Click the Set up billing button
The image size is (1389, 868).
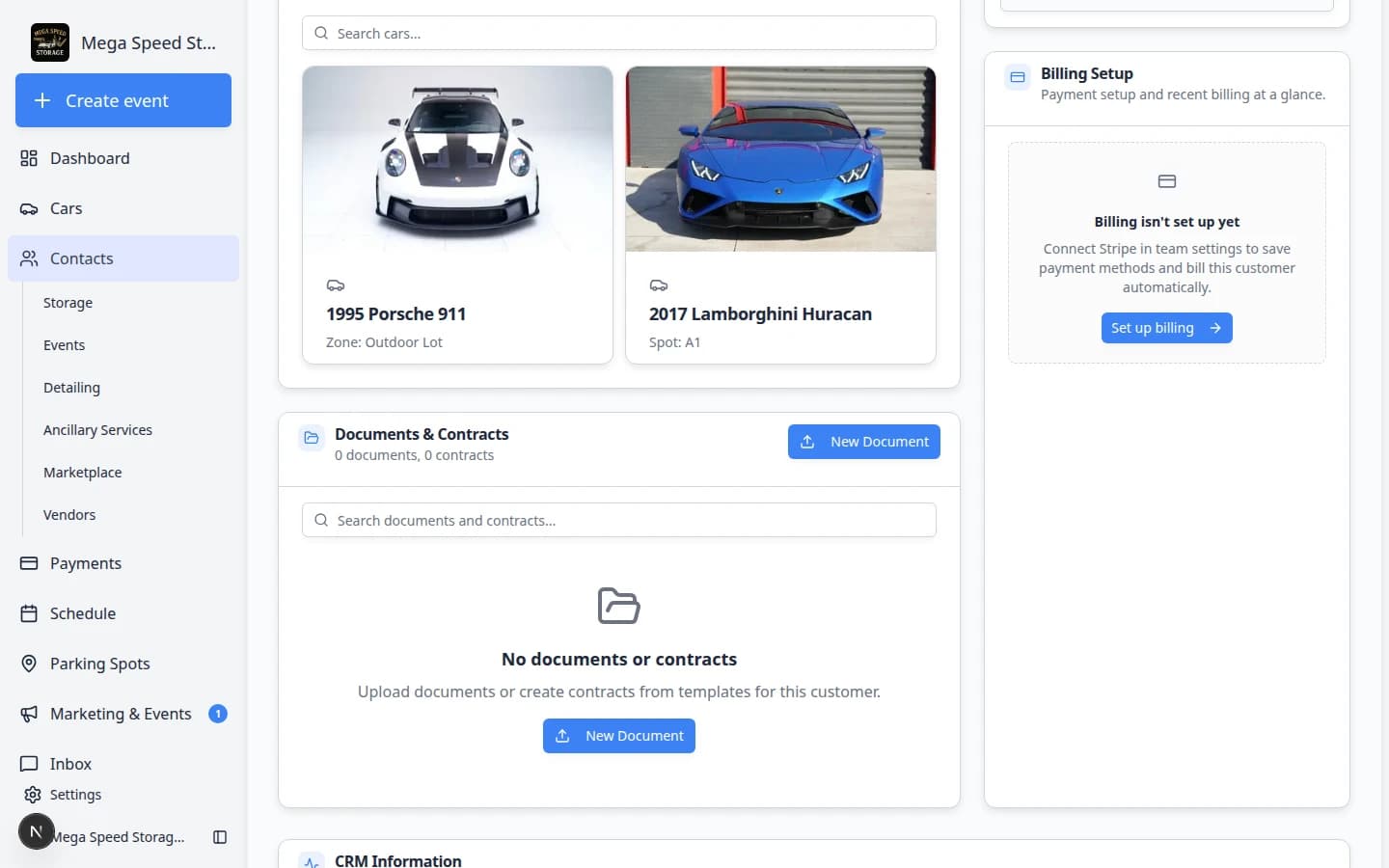click(x=1166, y=328)
